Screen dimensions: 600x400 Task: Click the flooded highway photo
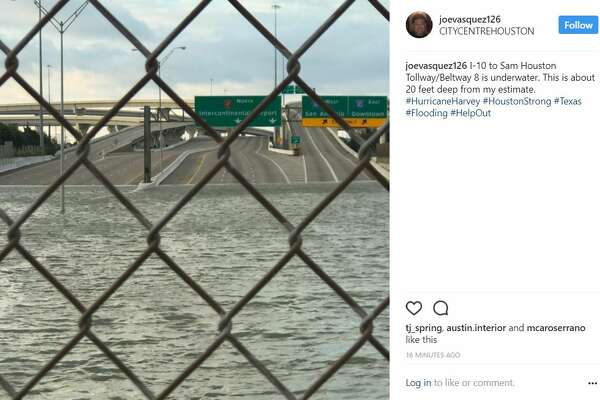click(195, 200)
